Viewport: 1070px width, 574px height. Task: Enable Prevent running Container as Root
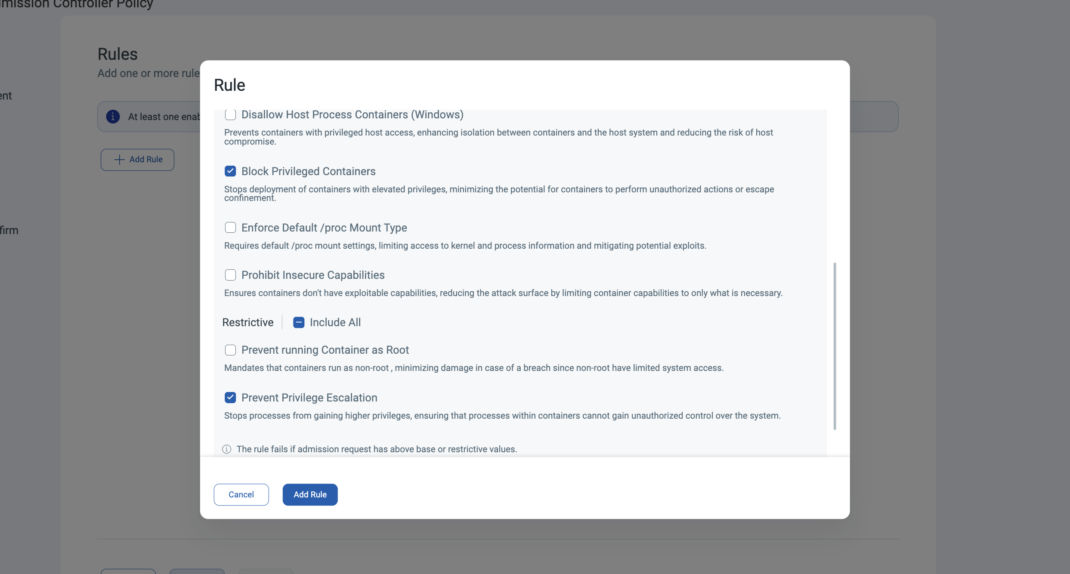(231, 350)
